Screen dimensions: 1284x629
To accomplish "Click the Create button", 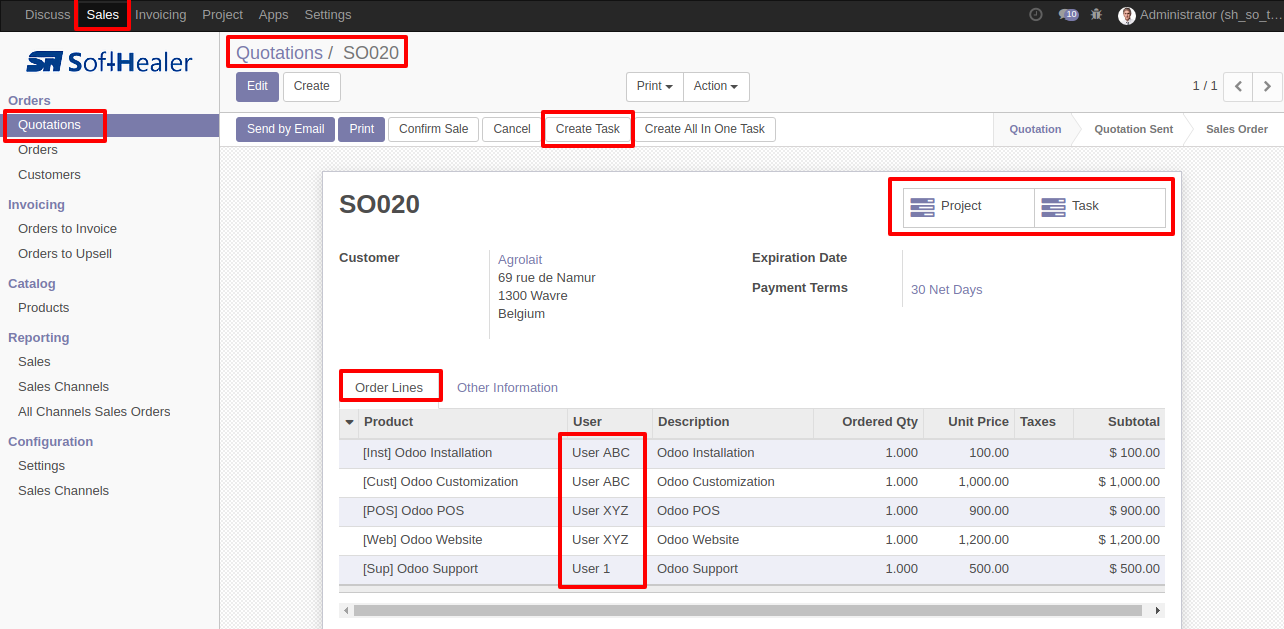I will pos(312,87).
